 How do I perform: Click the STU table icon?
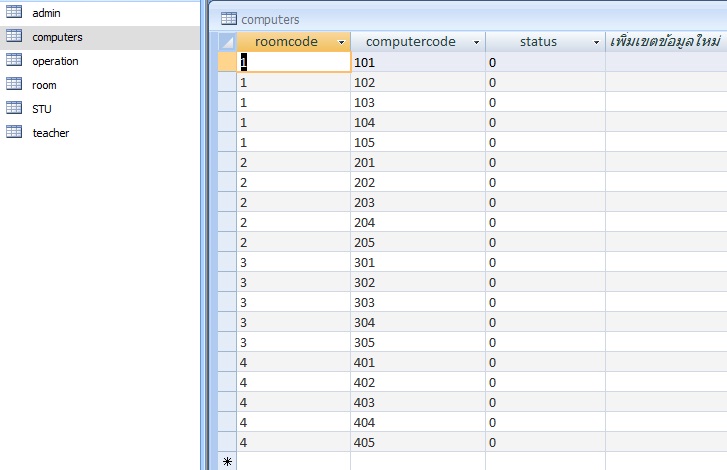(14, 108)
